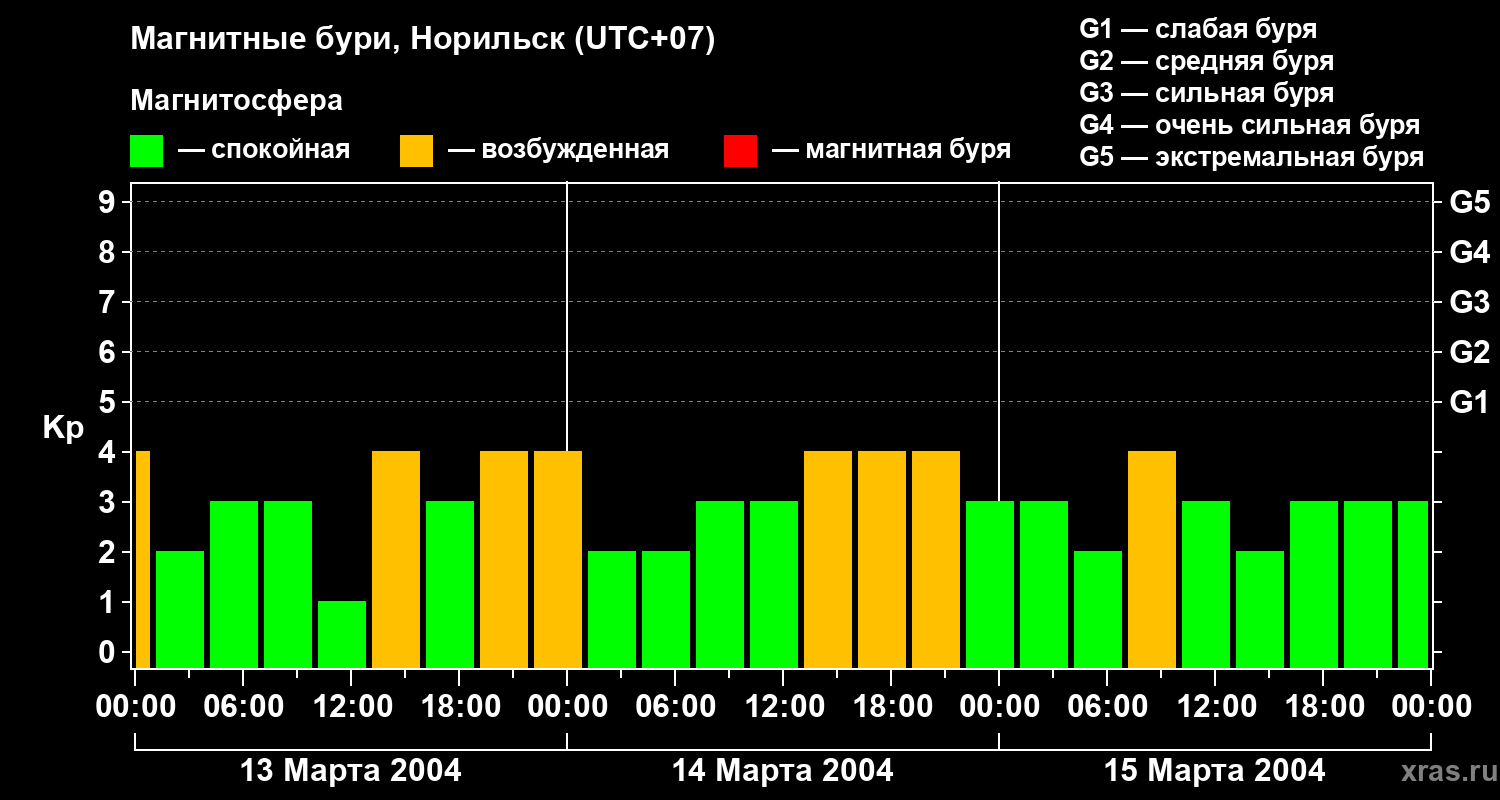Screen dimensions: 1500x800
Task: Click the 13 March 01:00–04:00 green Kp 2 bar
Action: (x=180, y=610)
